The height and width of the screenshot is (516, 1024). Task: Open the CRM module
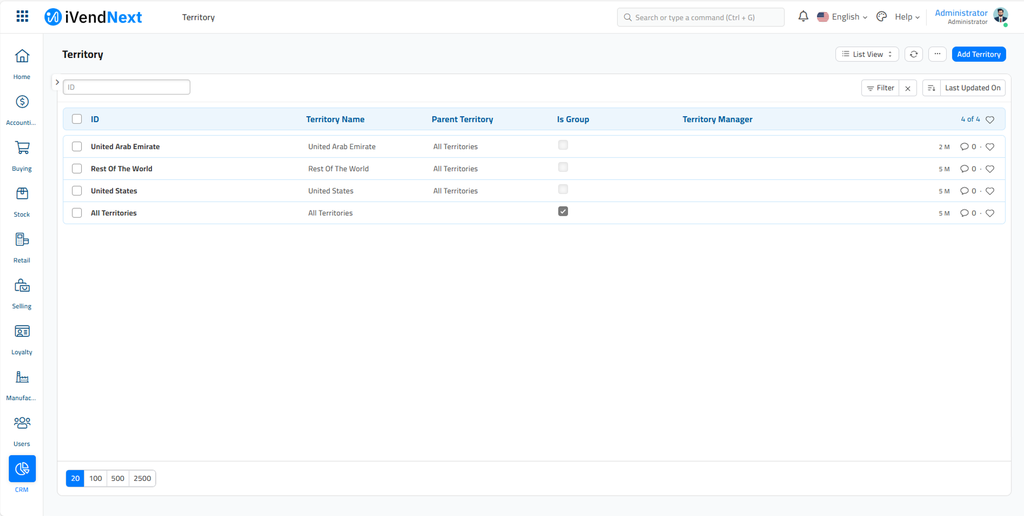(x=22, y=475)
